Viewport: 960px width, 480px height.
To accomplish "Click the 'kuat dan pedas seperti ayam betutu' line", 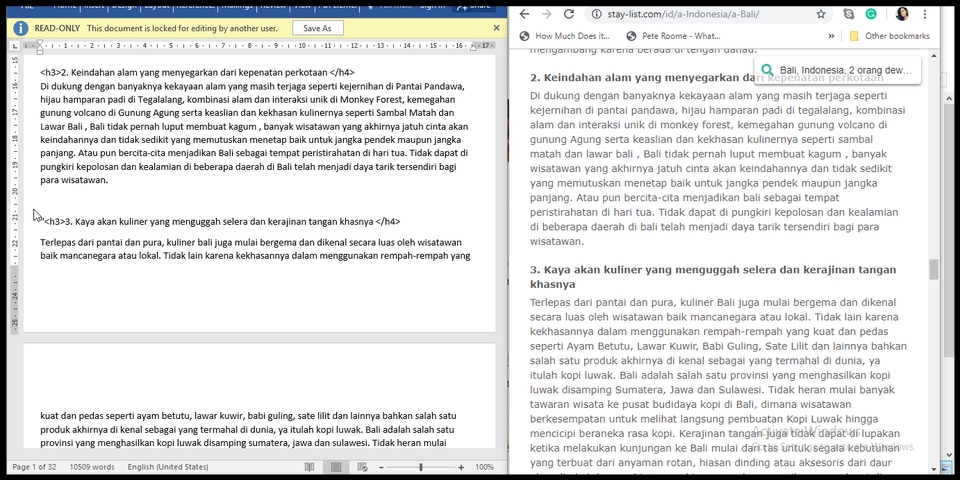I will coord(249,416).
